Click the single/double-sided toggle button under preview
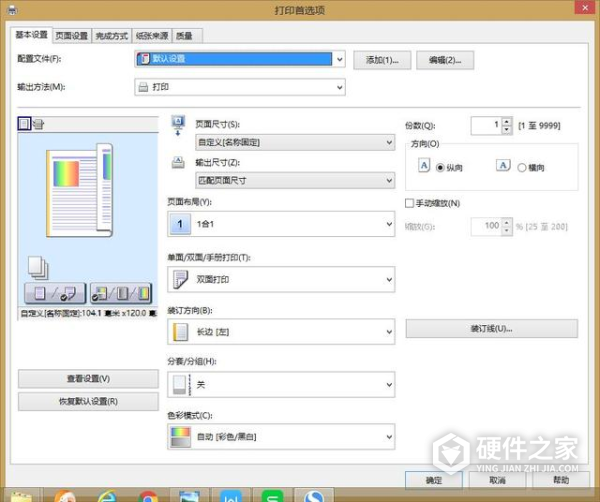The width and height of the screenshot is (600, 502). 55,293
